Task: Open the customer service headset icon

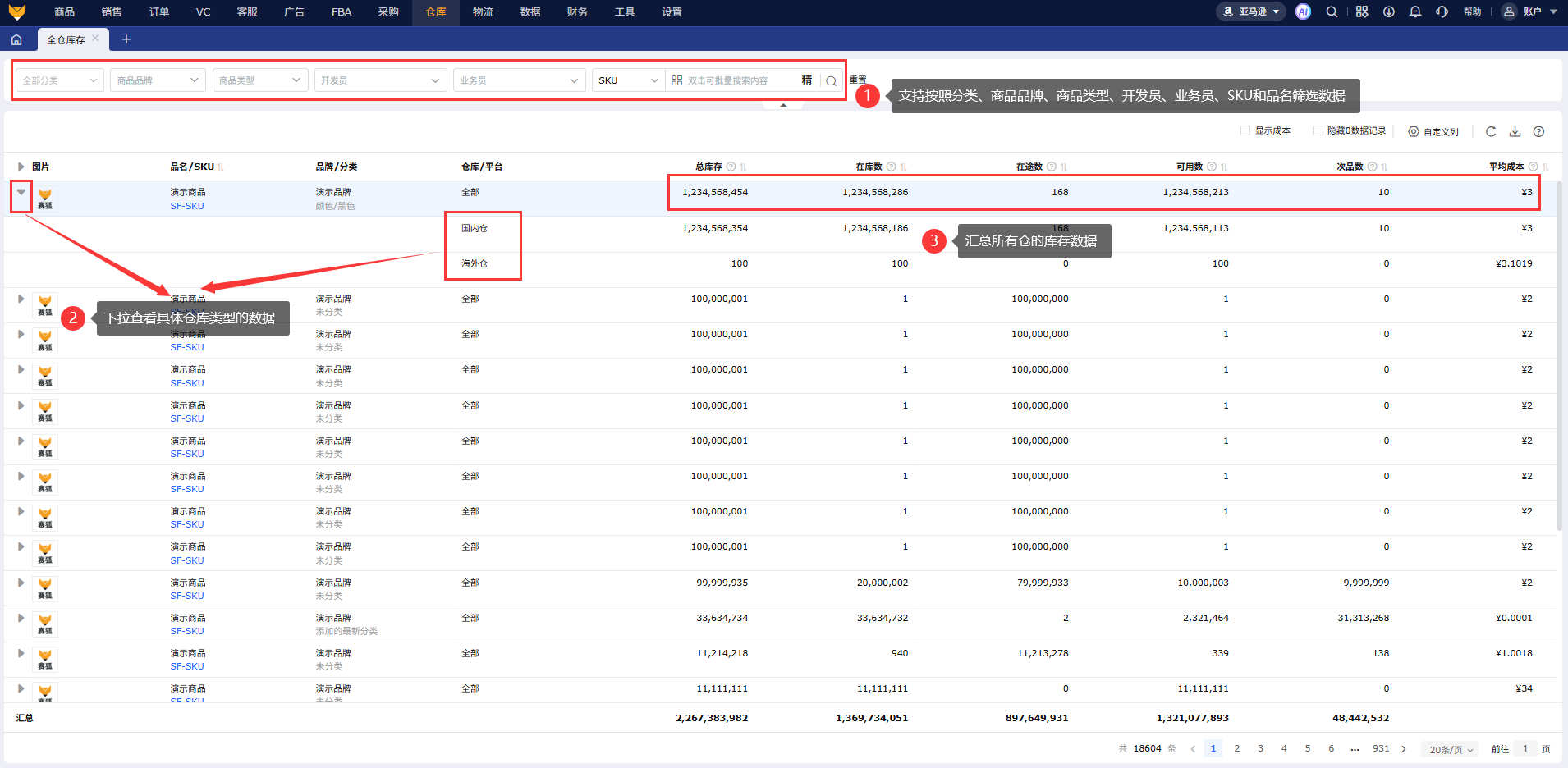Action: tap(1442, 11)
